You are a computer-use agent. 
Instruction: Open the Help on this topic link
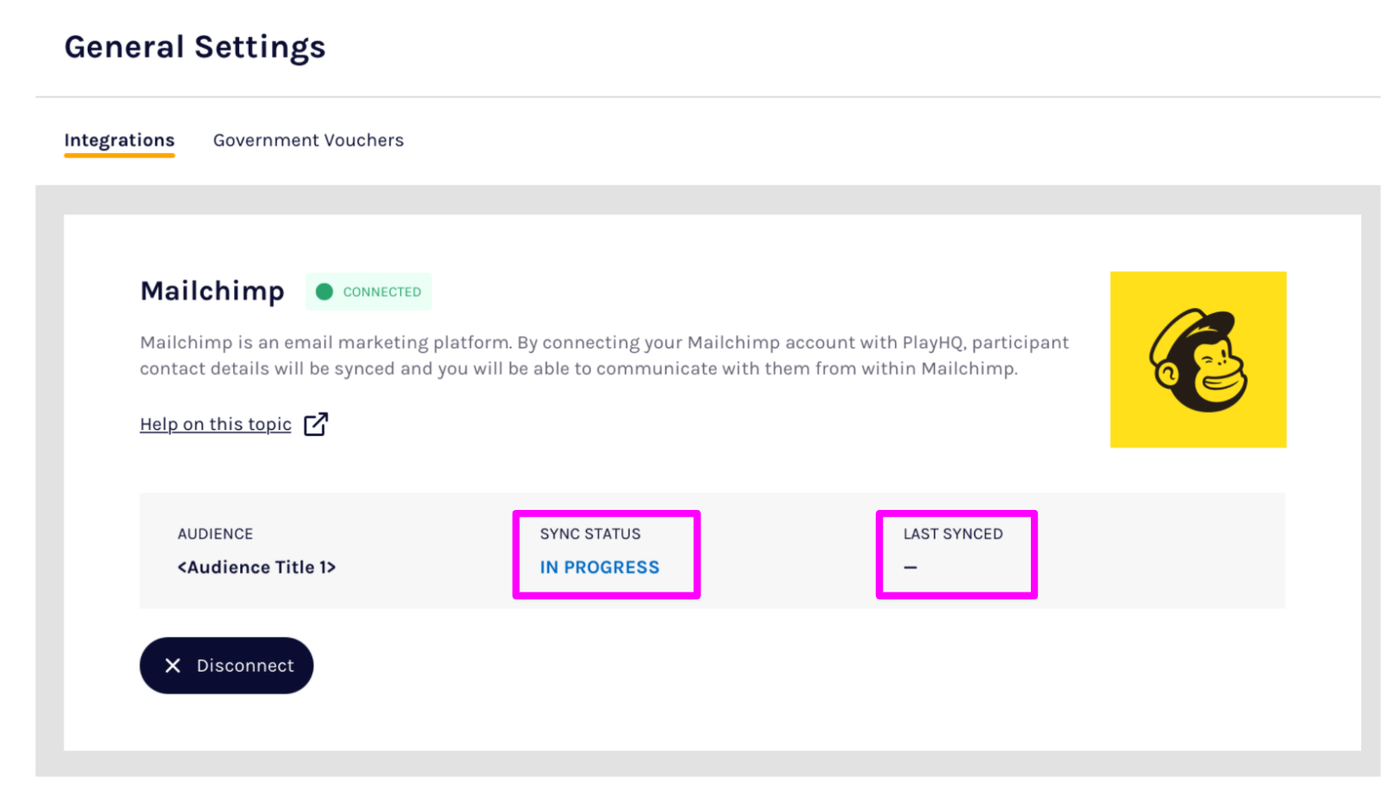click(215, 424)
